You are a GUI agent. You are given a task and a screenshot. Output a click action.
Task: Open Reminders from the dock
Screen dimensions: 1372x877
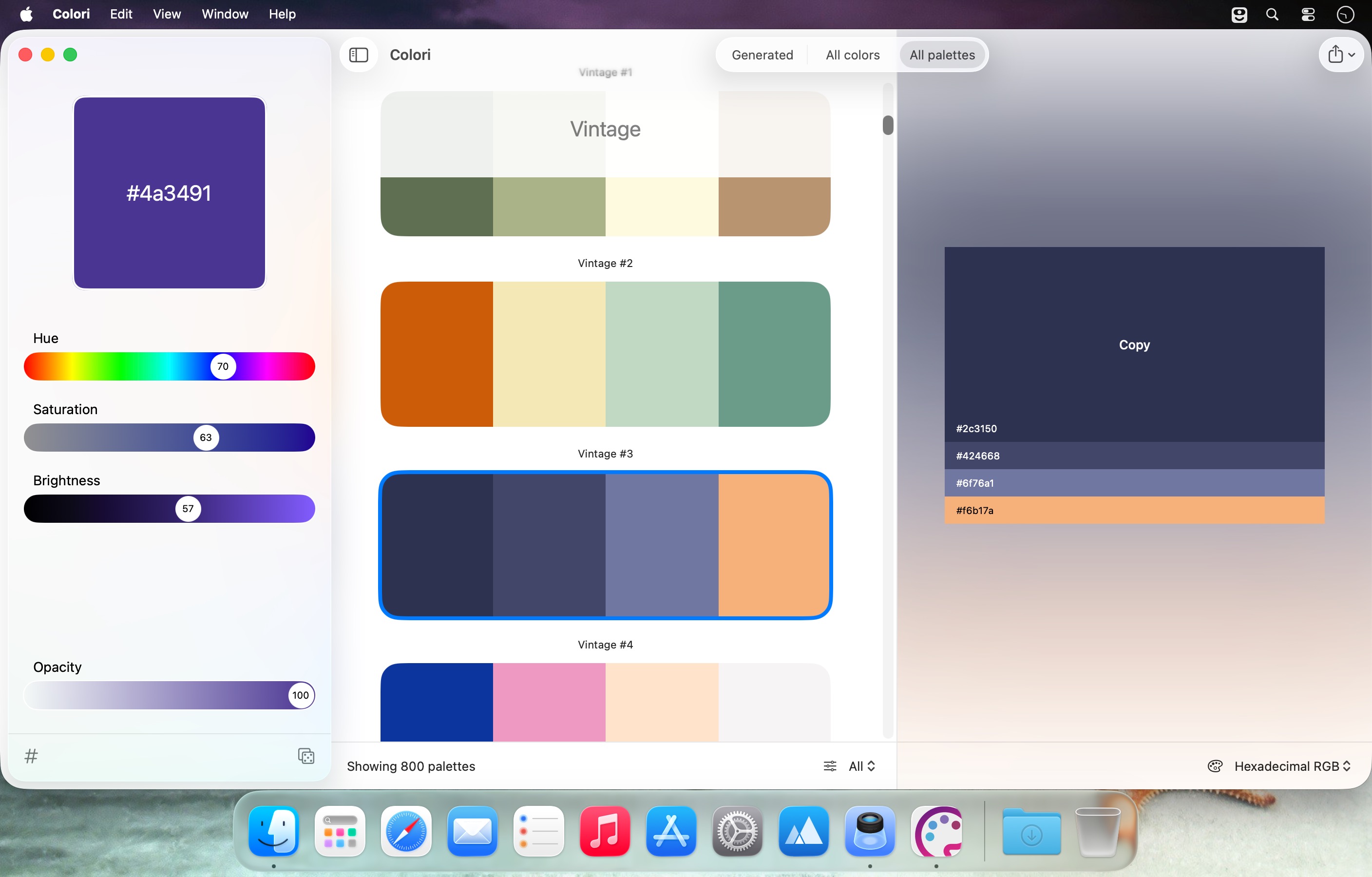tap(538, 831)
